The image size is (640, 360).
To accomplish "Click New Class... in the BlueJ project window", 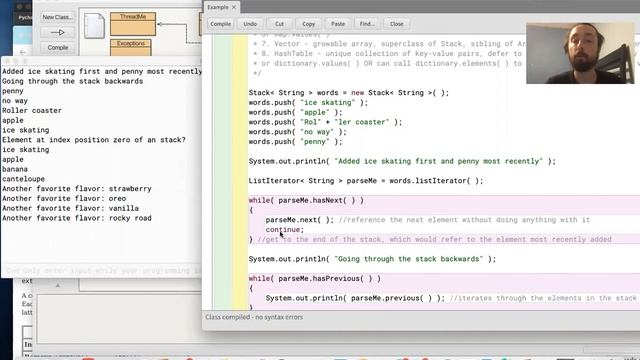I will 58,17.
